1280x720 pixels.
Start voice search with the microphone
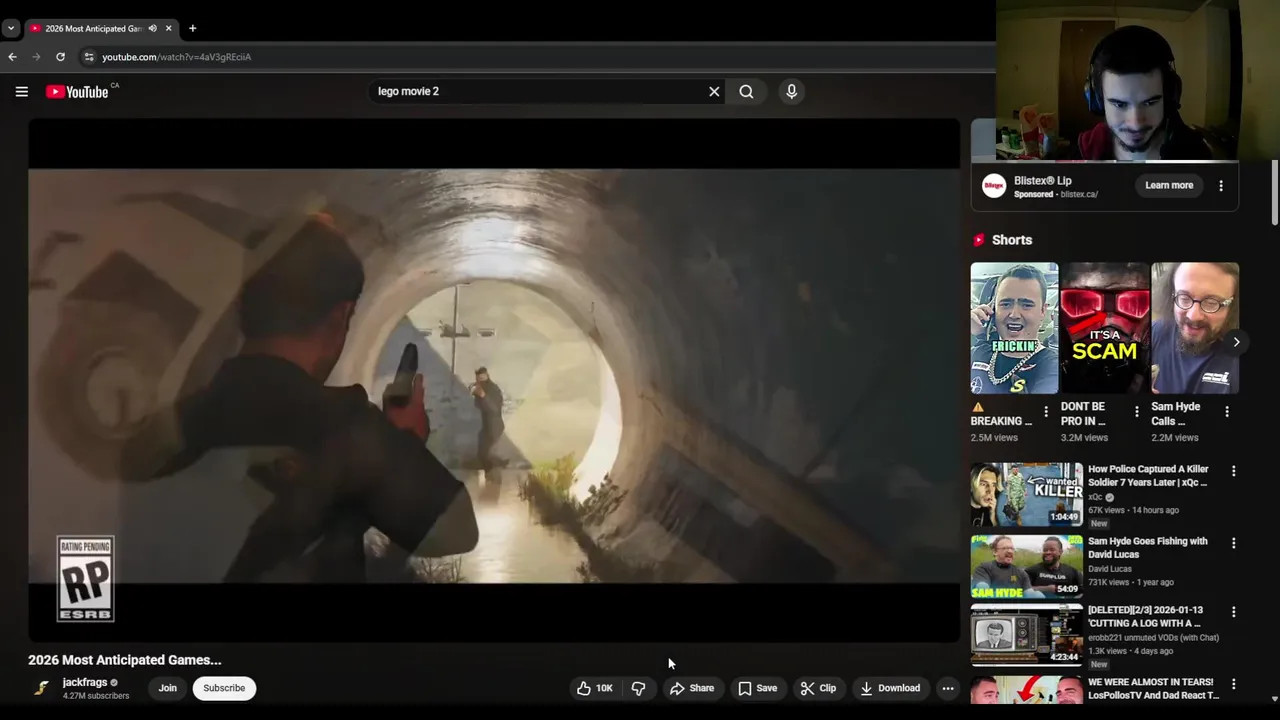tap(791, 91)
